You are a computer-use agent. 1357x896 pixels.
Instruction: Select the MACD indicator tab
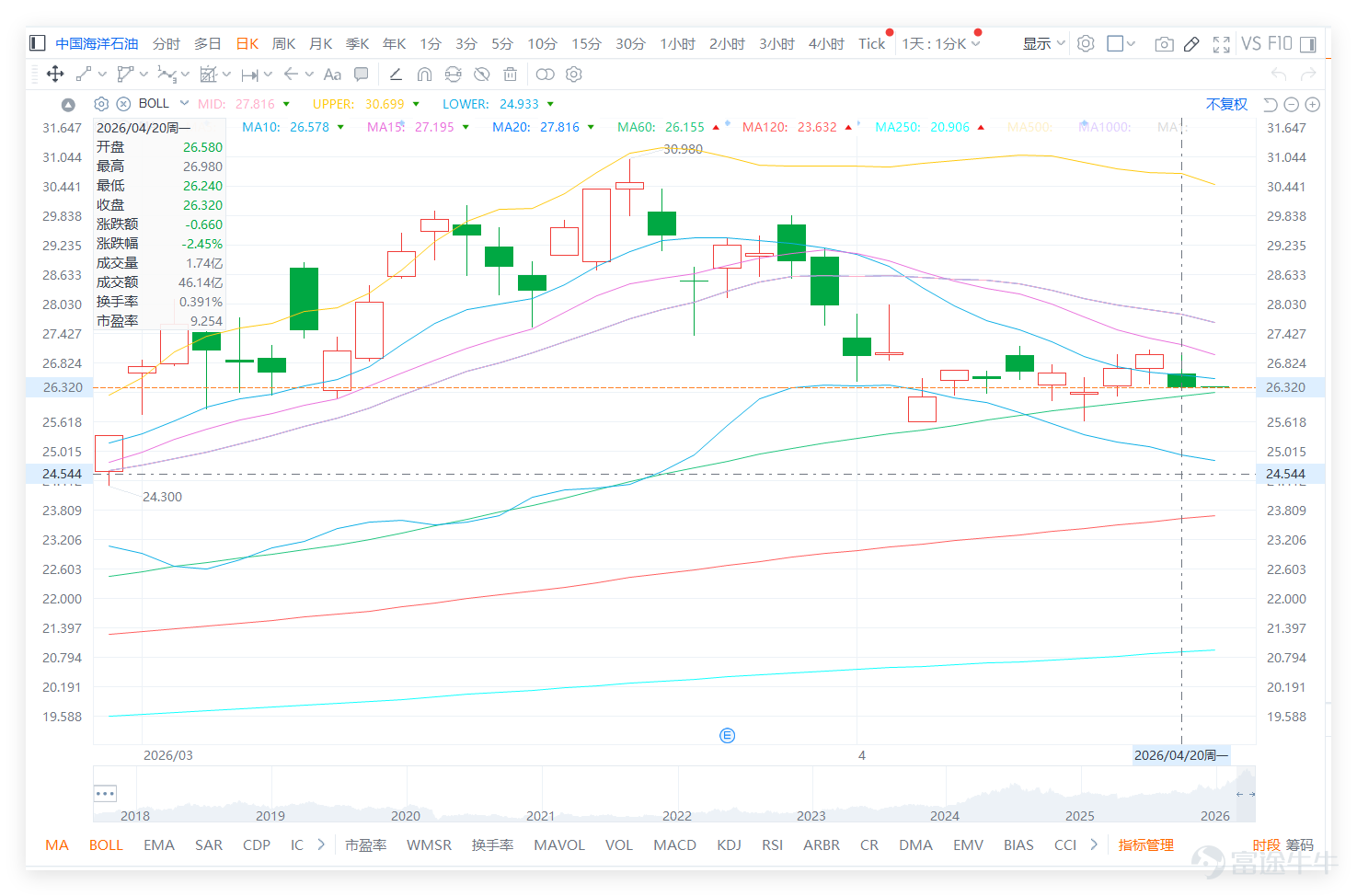click(674, 844)
